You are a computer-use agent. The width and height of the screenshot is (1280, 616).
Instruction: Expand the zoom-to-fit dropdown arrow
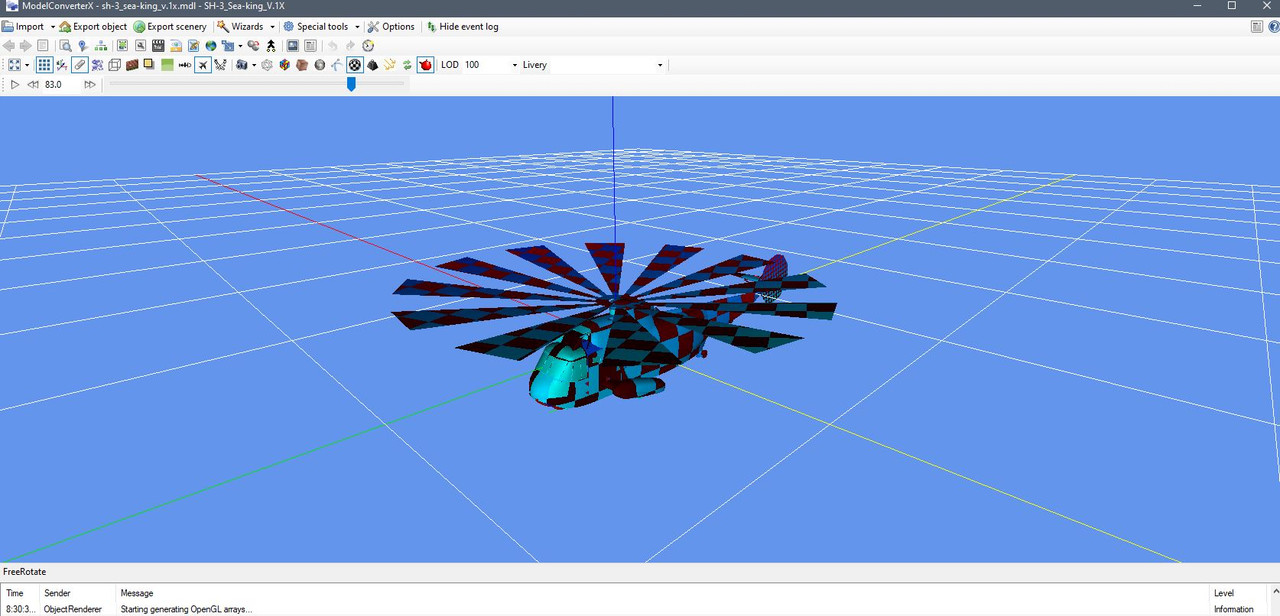(27, 65)
